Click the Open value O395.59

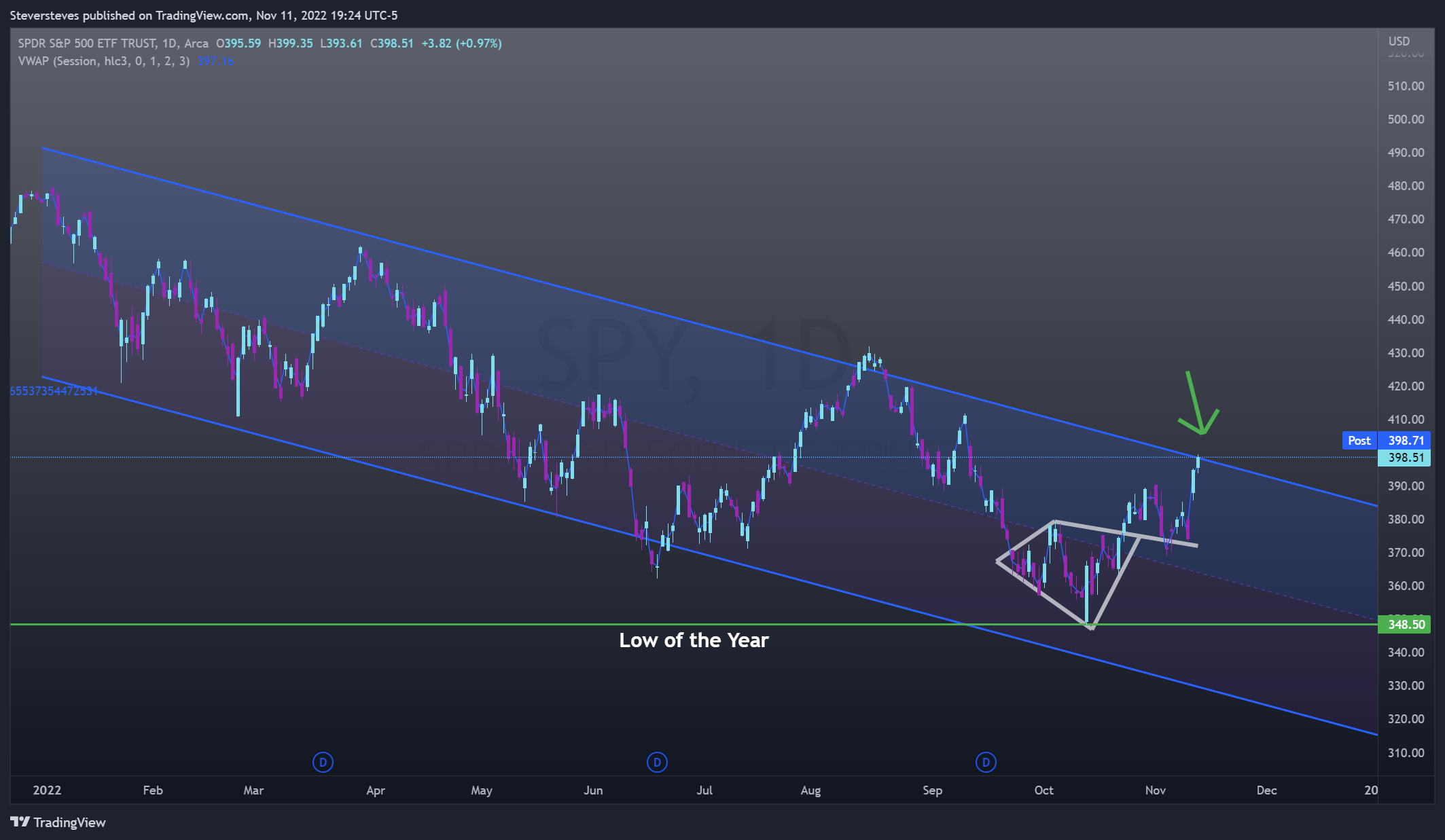click(x=238, y=43)
